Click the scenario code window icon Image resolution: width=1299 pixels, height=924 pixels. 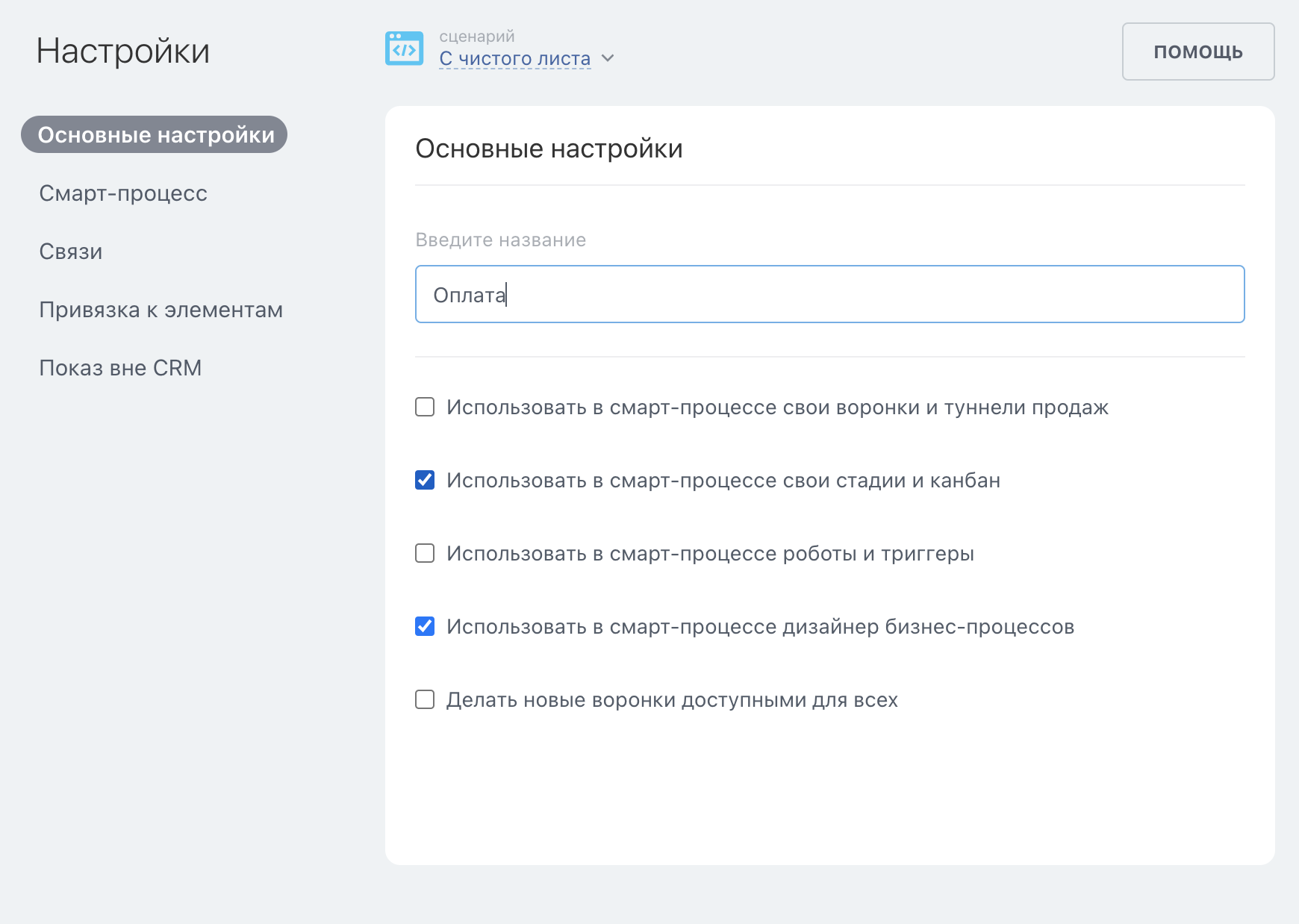pos(404,49)
